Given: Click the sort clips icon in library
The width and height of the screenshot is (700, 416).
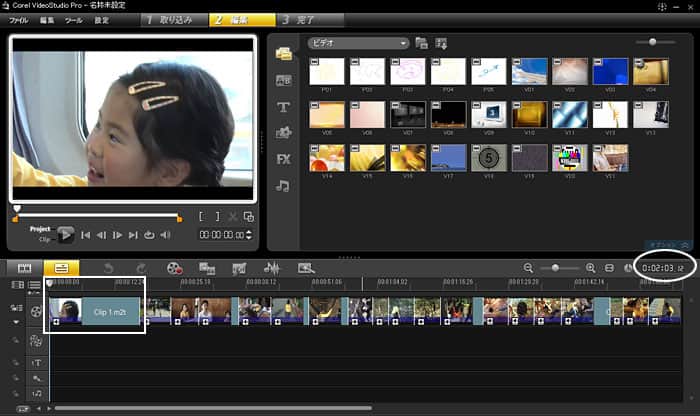Looking at the screenshot, I should pyautogui.click(x=441, y=43).
